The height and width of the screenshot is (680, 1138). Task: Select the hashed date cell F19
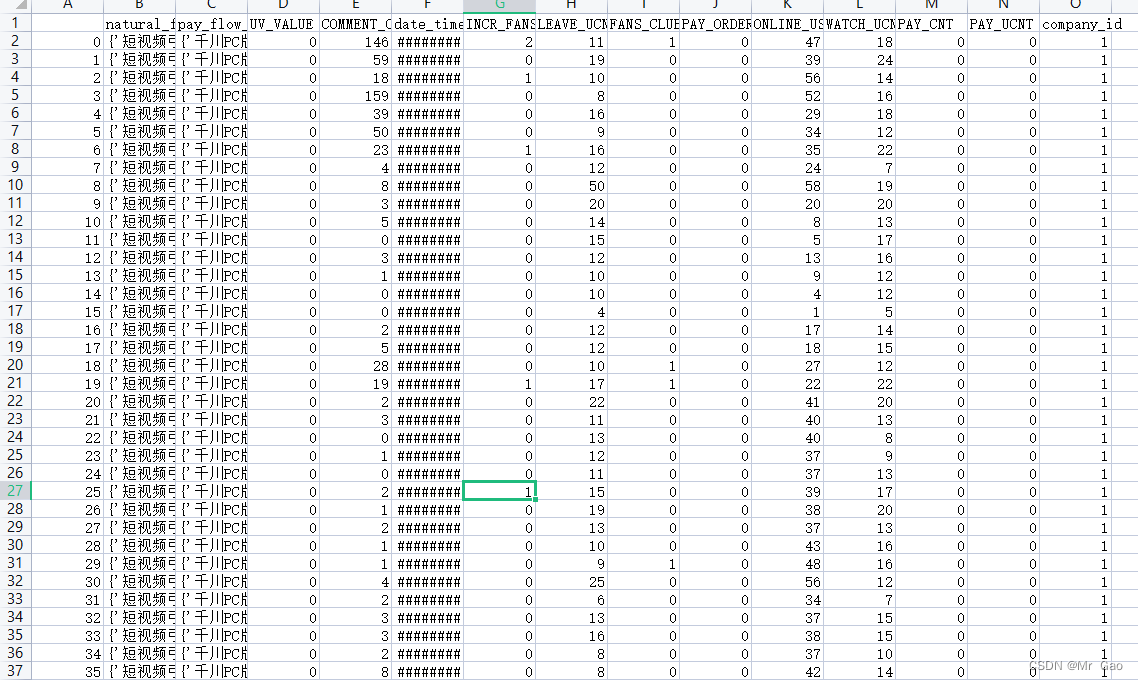tap(427, 348)
